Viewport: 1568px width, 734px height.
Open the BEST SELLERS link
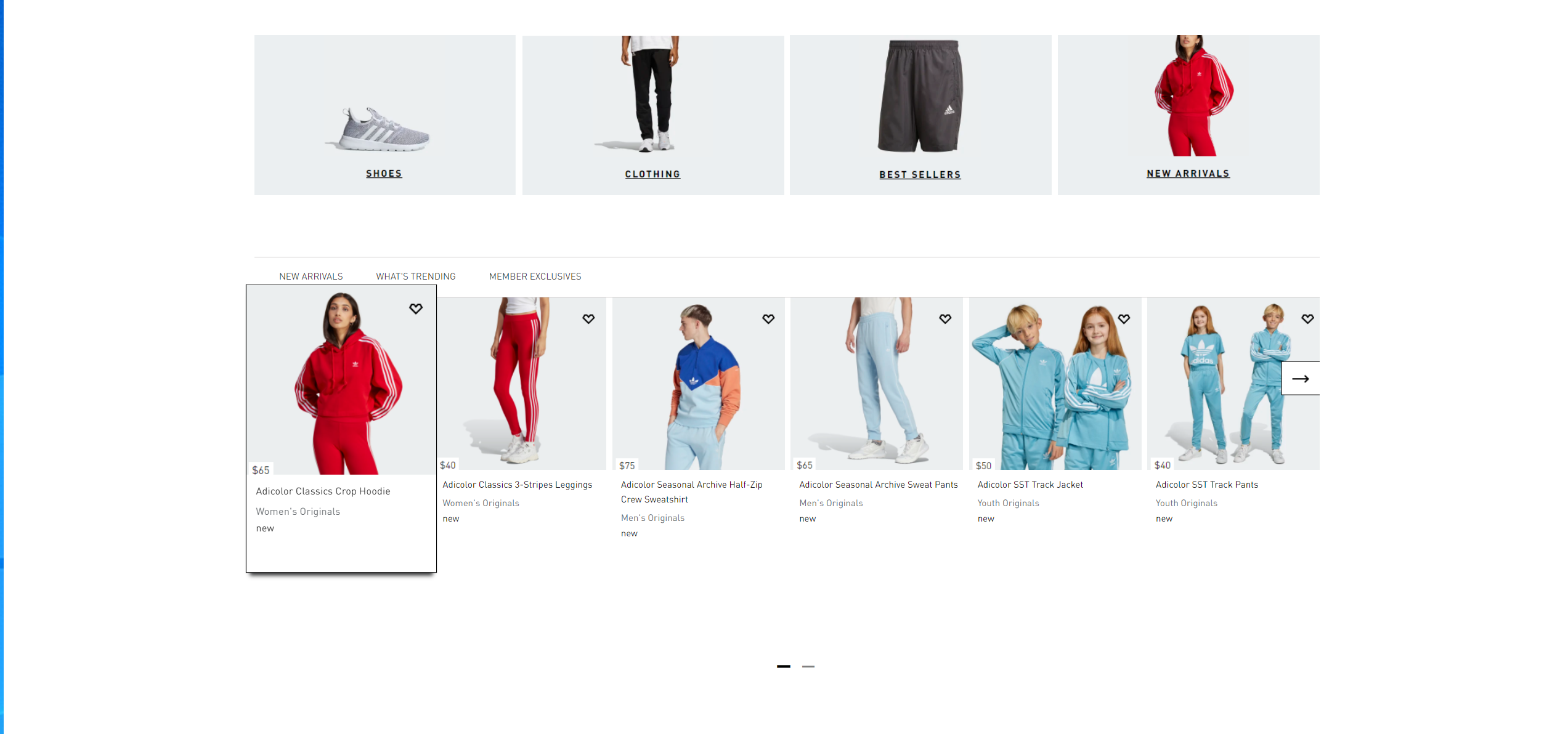tap(920, 174)
